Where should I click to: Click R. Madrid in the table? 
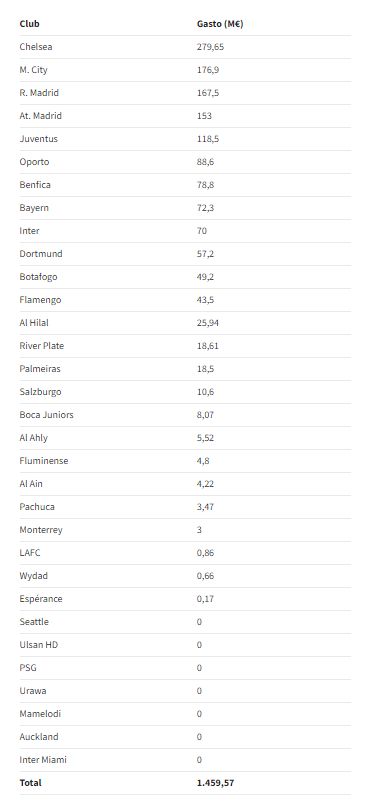[39, 93]
